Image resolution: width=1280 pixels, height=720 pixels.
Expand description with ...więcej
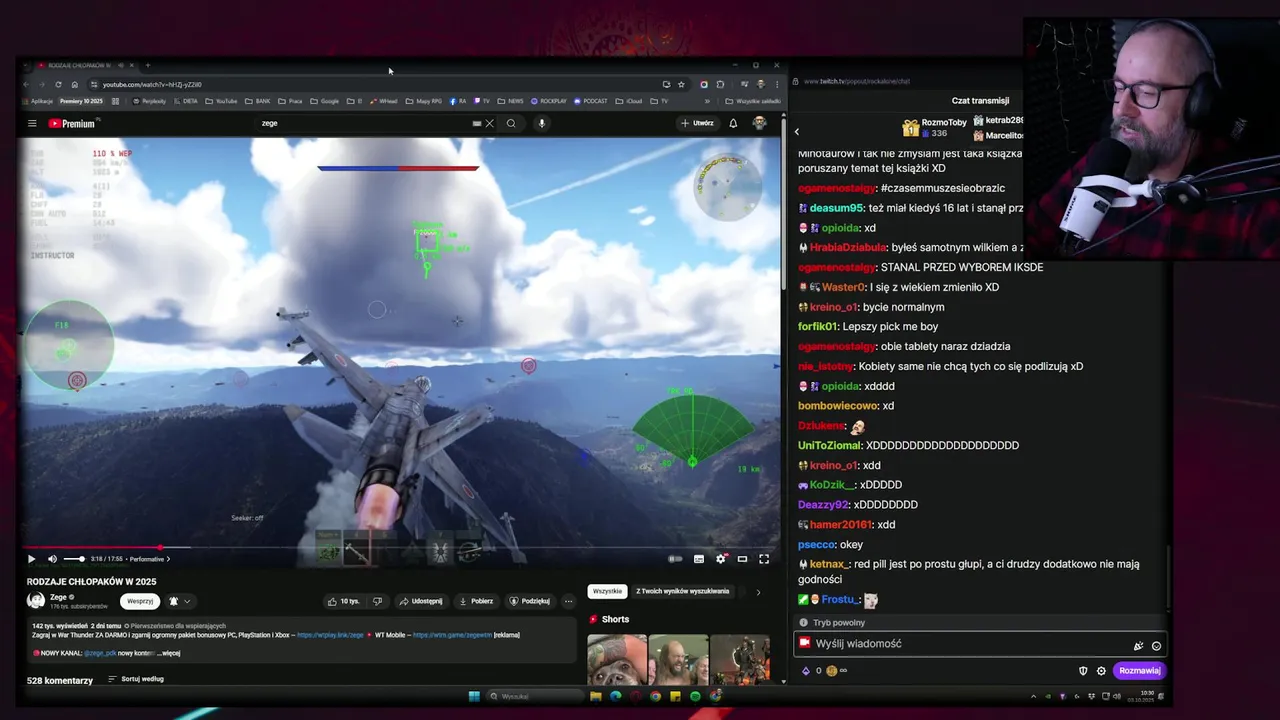click(x=170, y=653)
